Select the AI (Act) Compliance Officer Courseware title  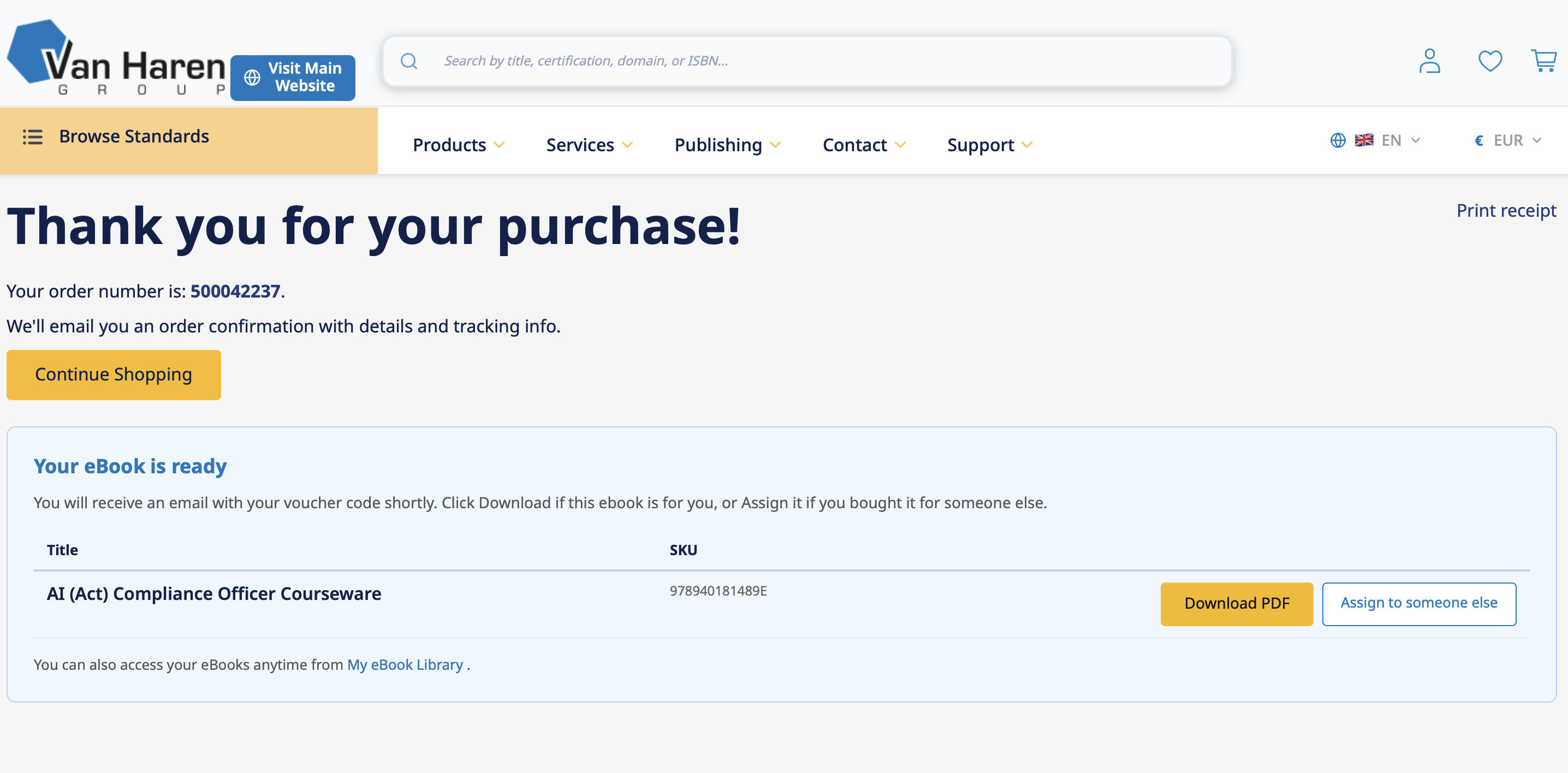(214, 593)
